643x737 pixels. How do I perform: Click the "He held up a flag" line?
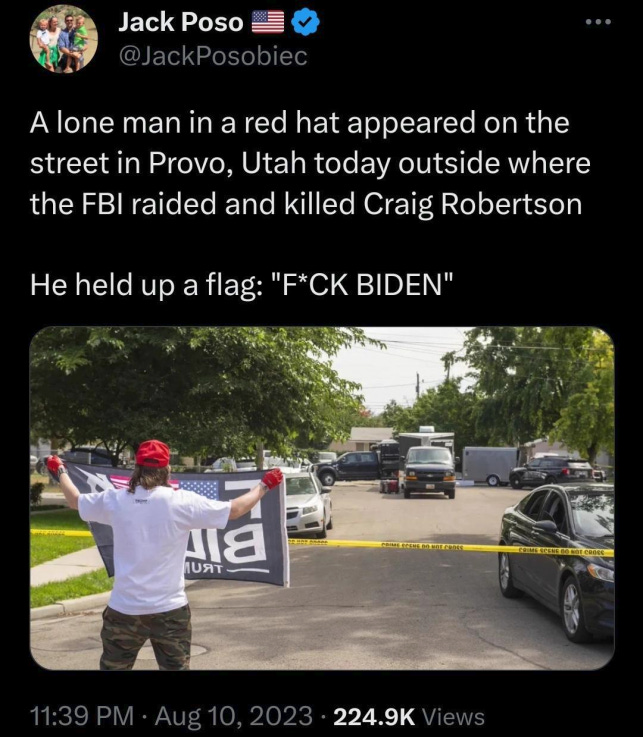[243, 285]
